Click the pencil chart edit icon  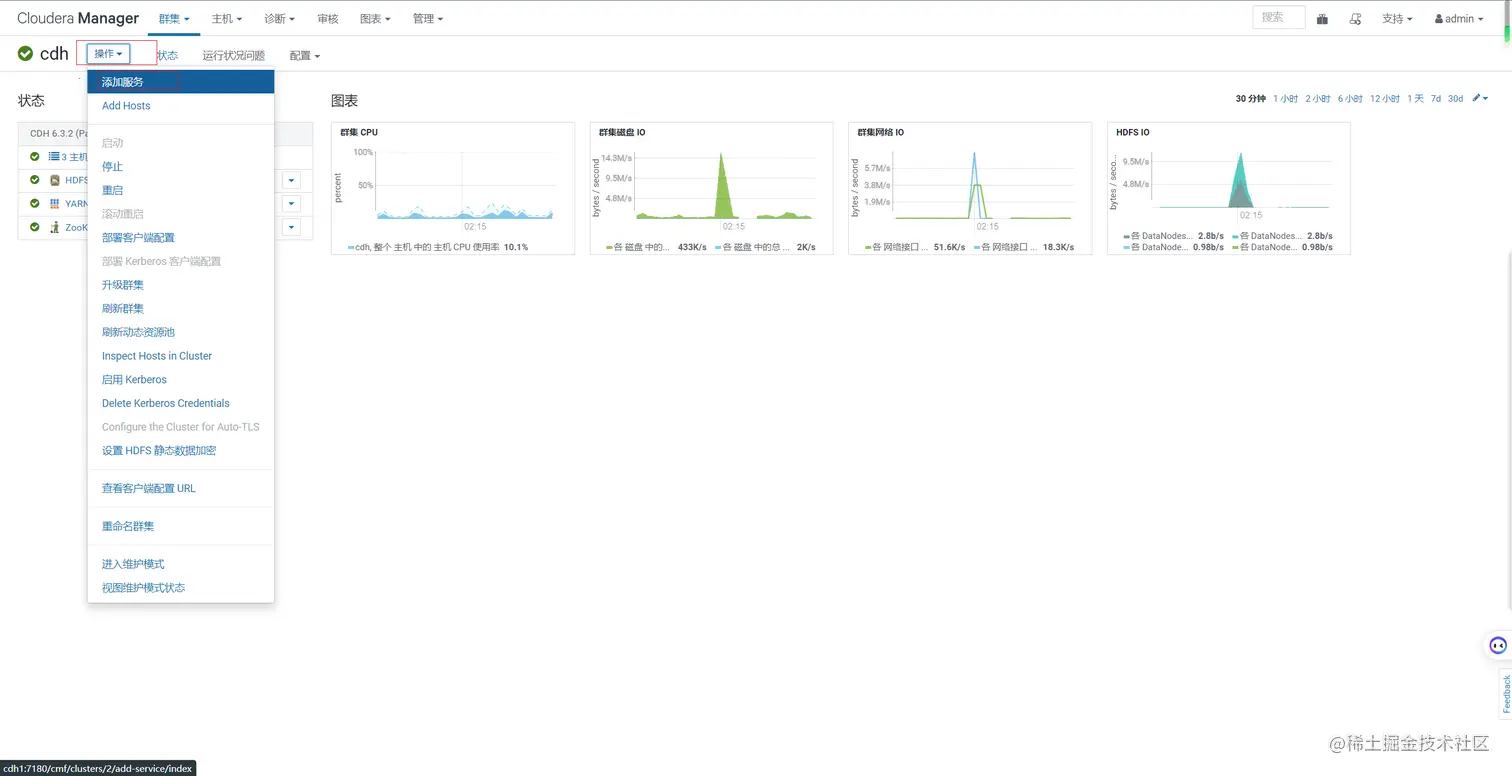(1480, 98)
